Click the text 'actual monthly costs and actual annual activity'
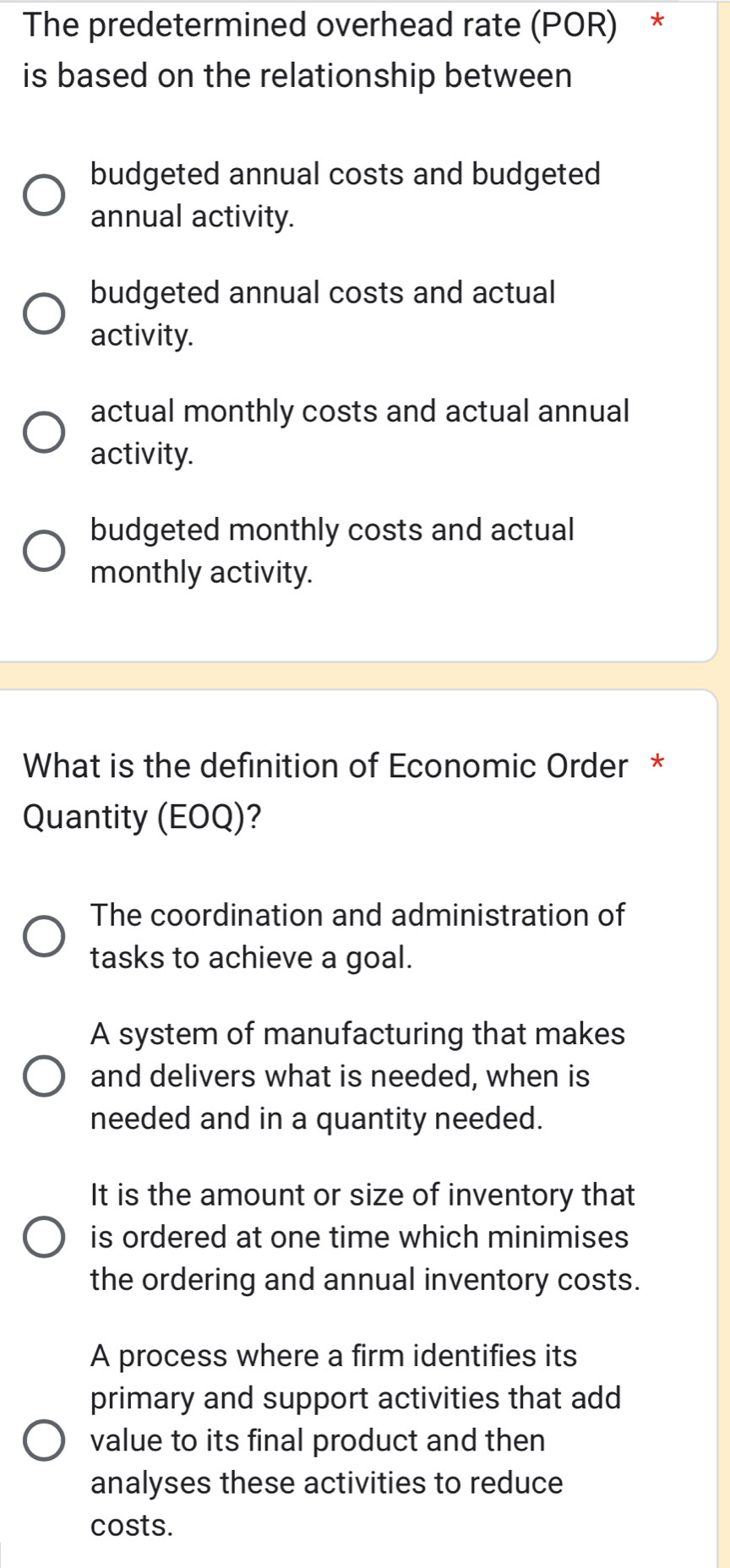This screenshot has height=1568, width=730. pos(360,432)
